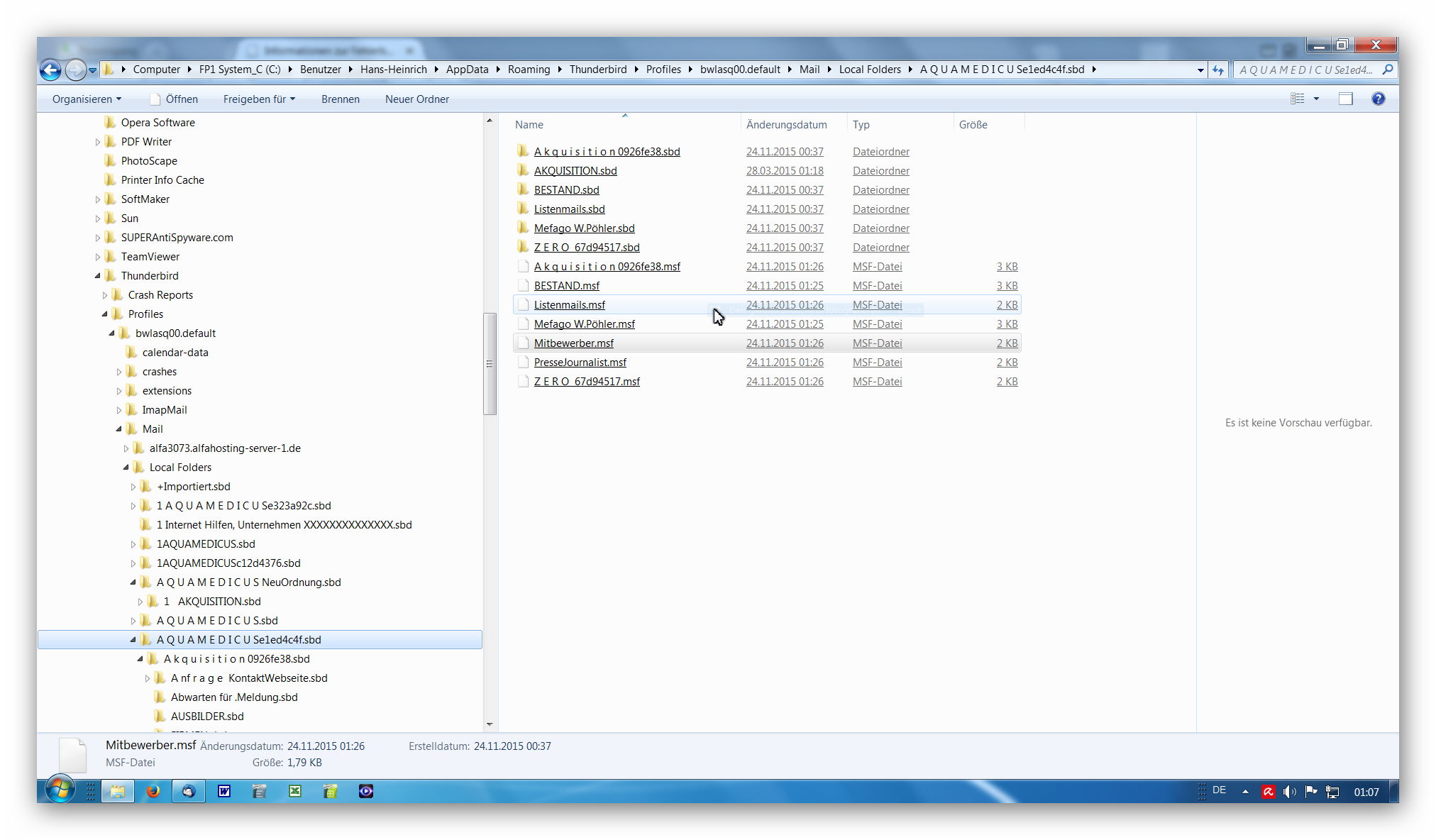Expand the ImapMail tree folder
Screen dimensions: 1436x840
coord(119,410)
